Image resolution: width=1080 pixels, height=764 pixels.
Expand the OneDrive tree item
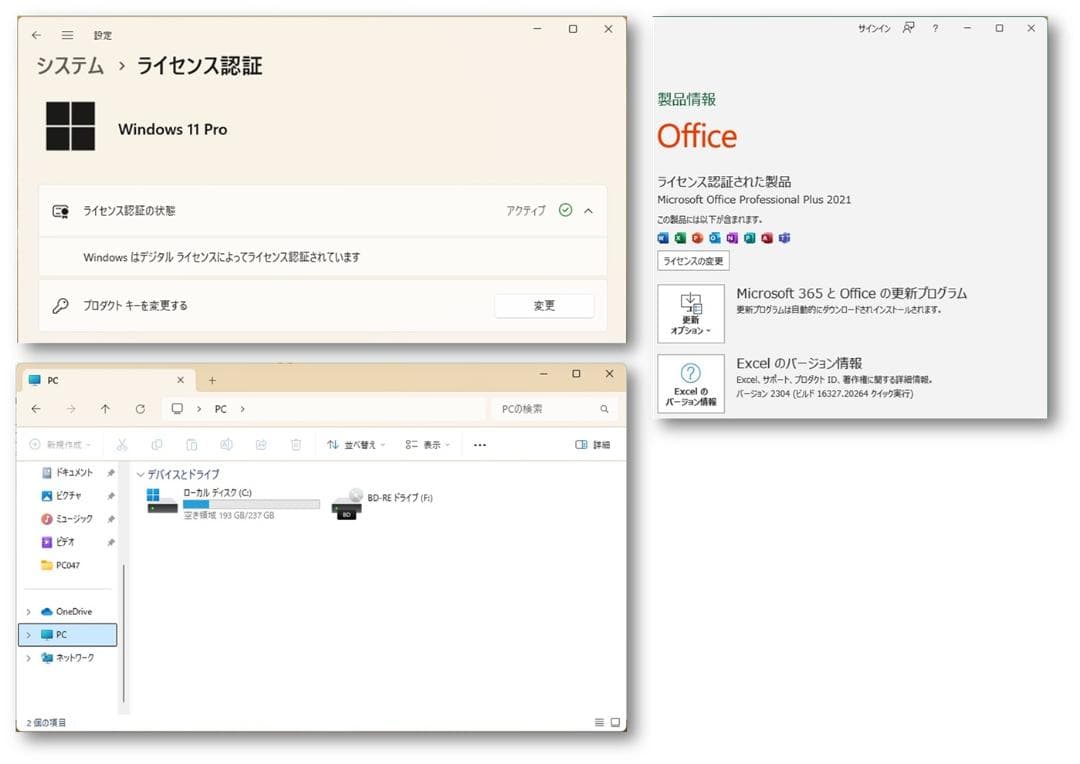point(28,610)
